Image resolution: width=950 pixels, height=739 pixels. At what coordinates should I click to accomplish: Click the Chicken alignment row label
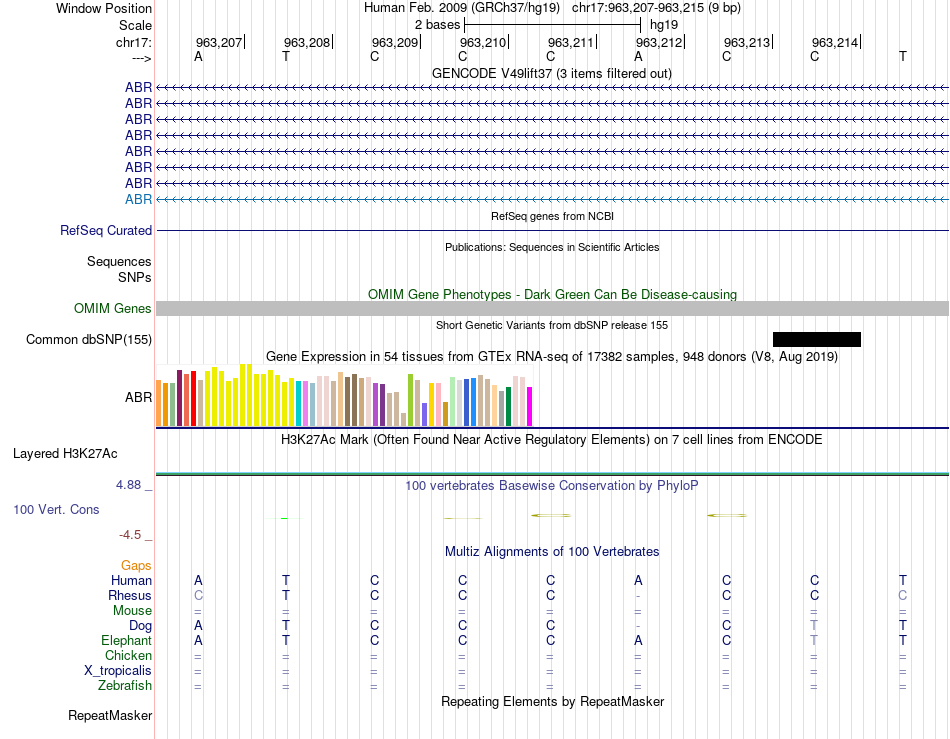coord(128,655)
